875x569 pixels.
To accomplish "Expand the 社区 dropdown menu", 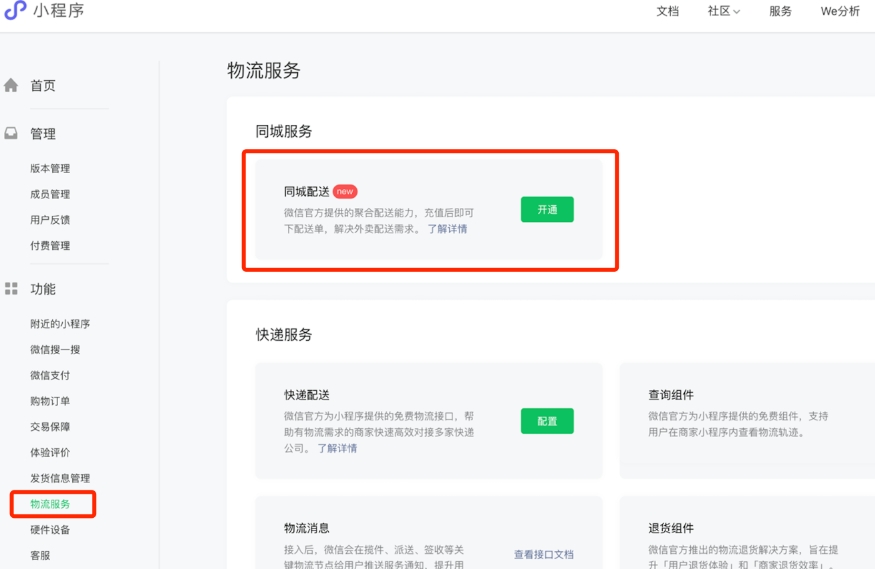I will pyautogui.click(x=724, y=11).
